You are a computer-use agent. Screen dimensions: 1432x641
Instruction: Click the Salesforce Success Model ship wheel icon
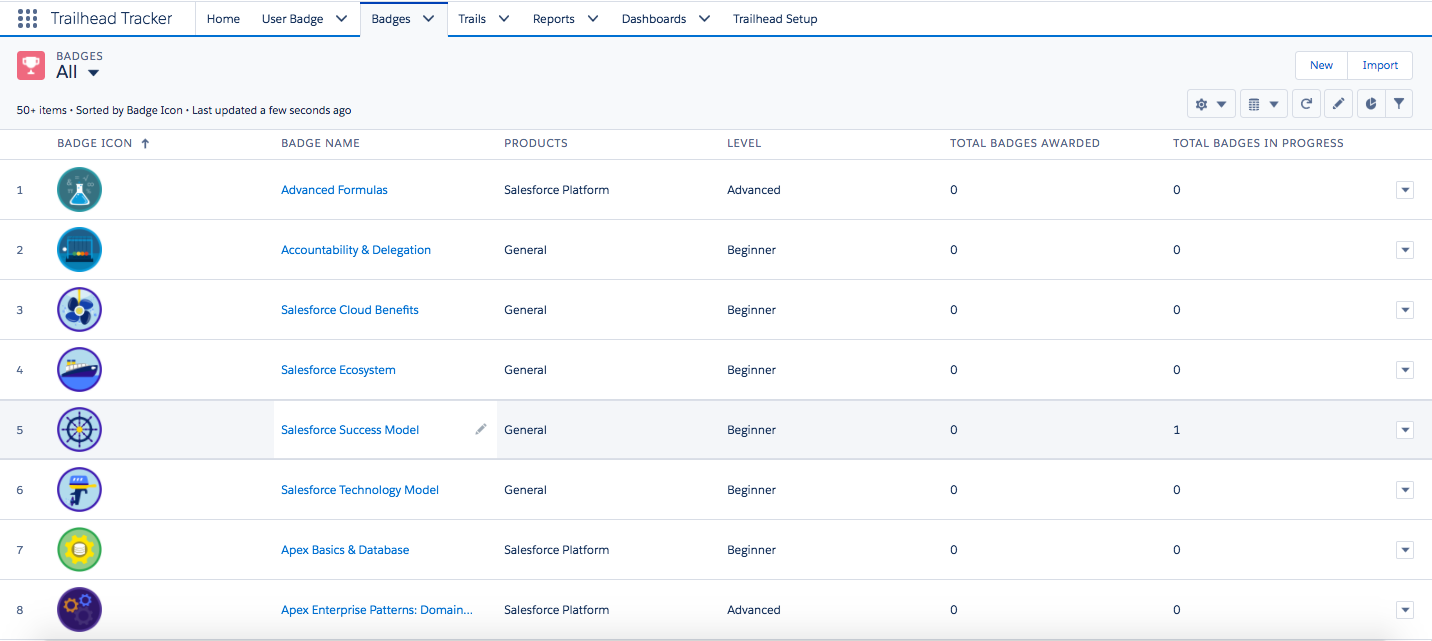79,429
